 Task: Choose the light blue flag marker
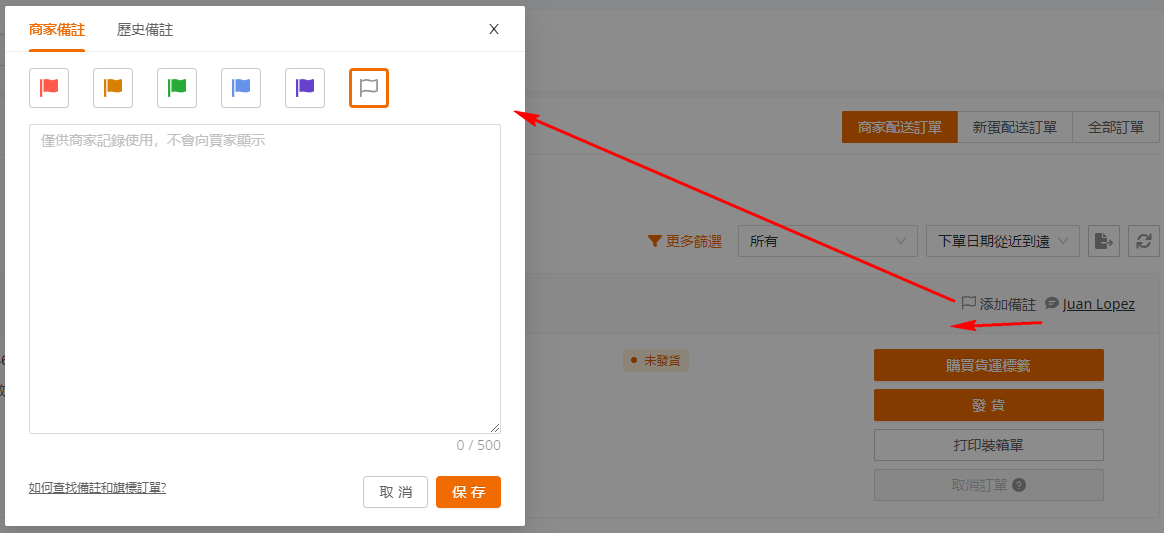(241, 88)
